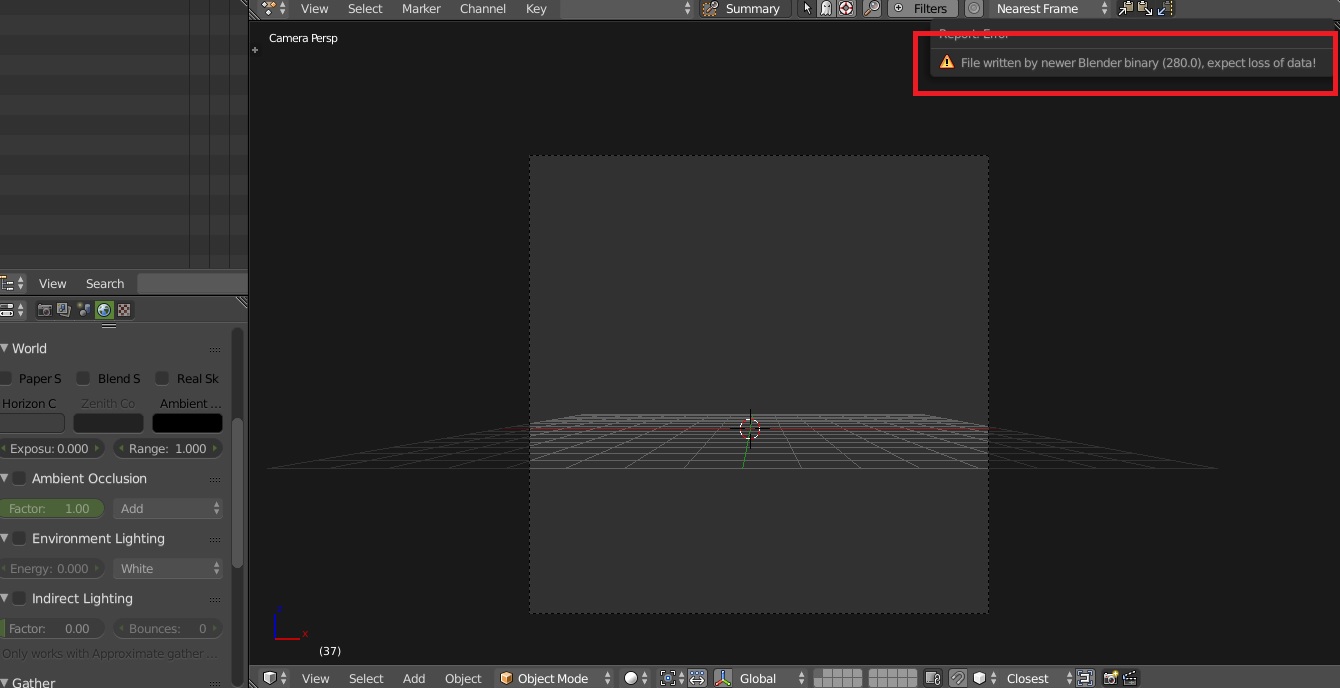The image size is (1340, 688).
Task: Enable the Paper Sky checkbox
Action: click(7, 379)
